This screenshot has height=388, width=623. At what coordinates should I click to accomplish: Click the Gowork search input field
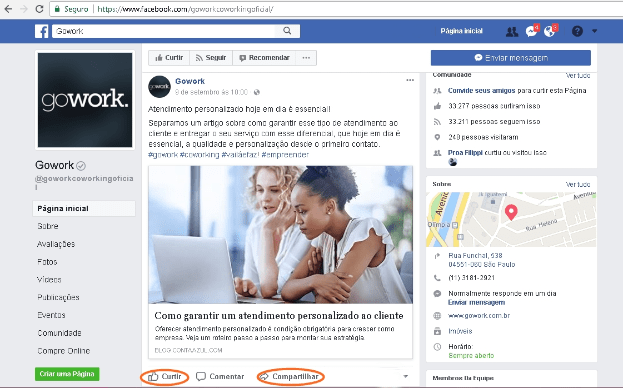pyautogui.click(x=164, y=31)
